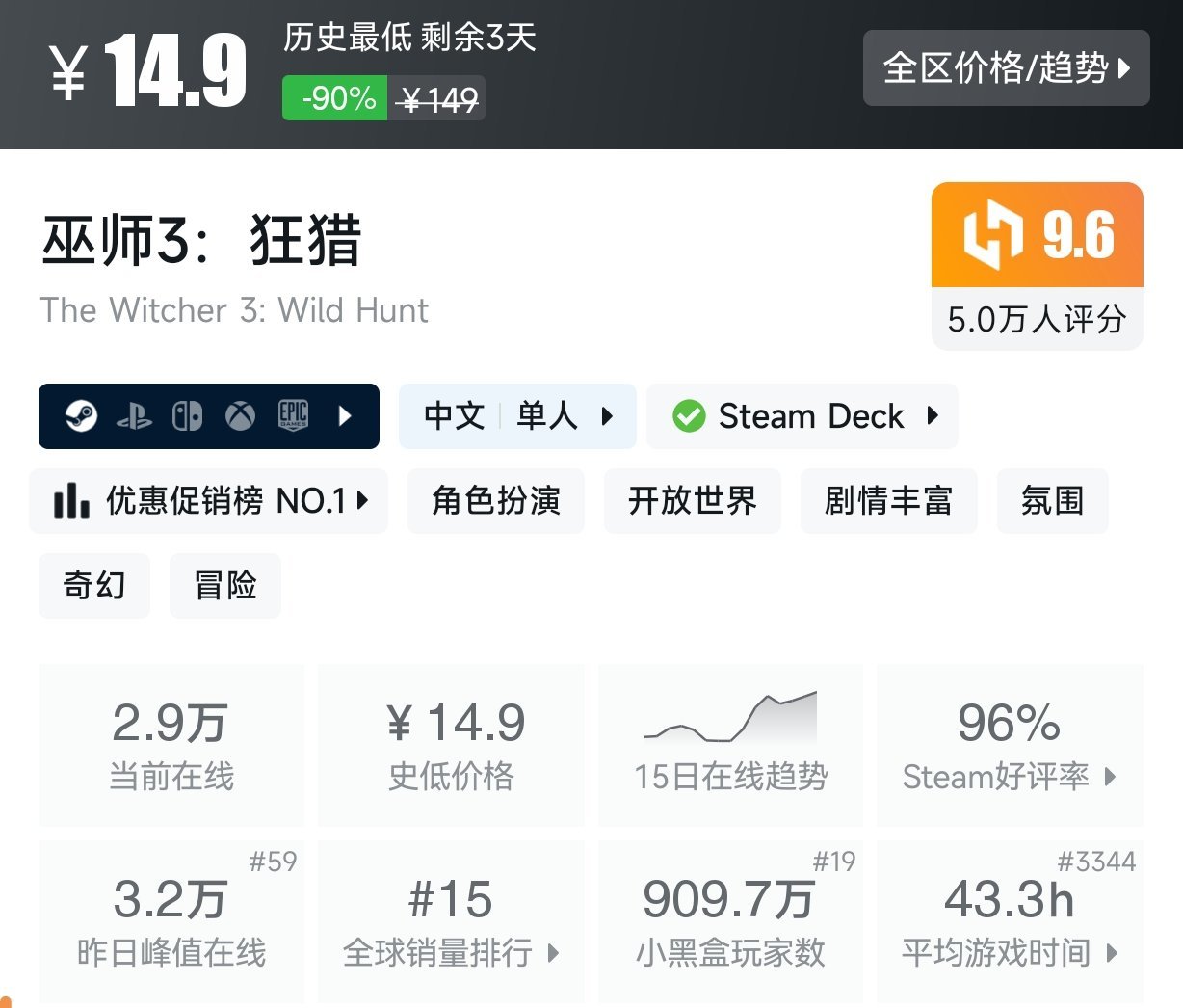
Task: Click the Epic Games platform icon
Action: tap(293, 415)
